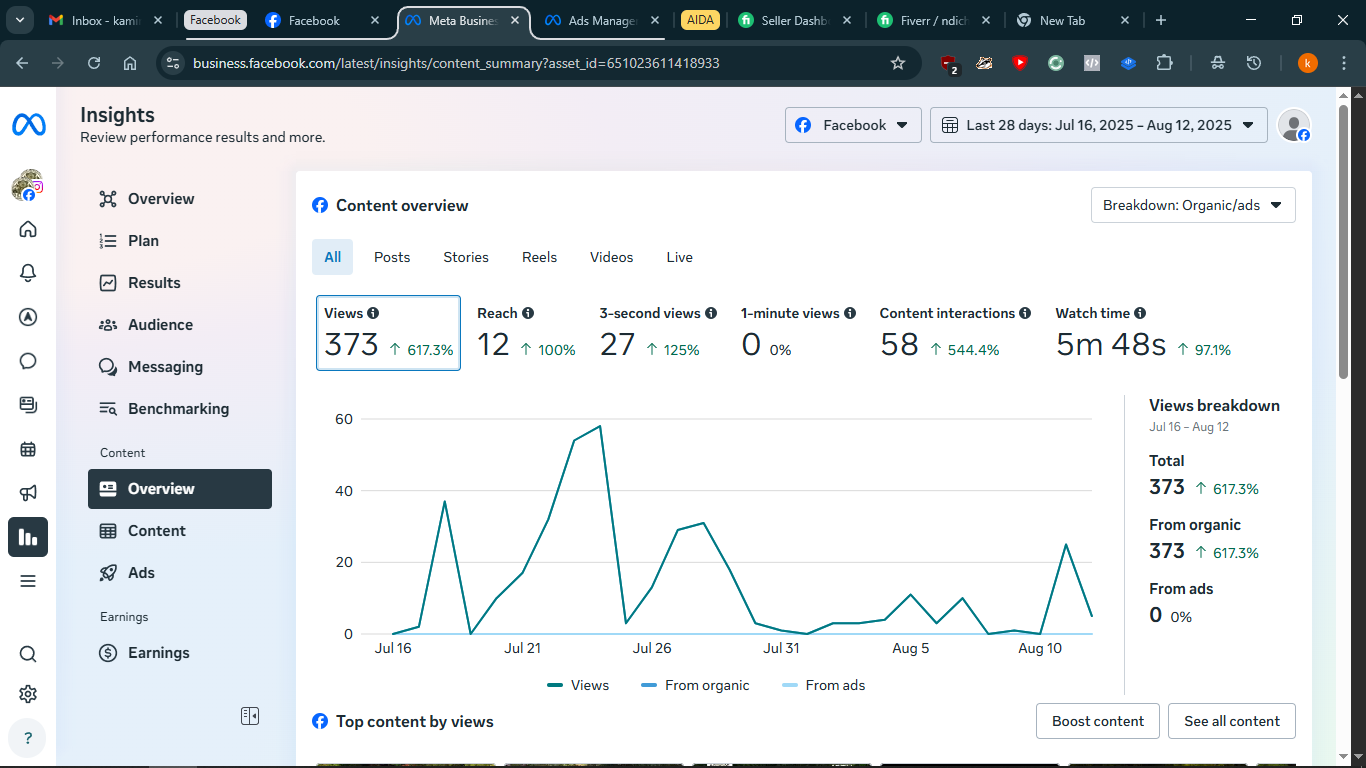Click the Boost content button
1366x768 pixels.
pos(1097,721)
